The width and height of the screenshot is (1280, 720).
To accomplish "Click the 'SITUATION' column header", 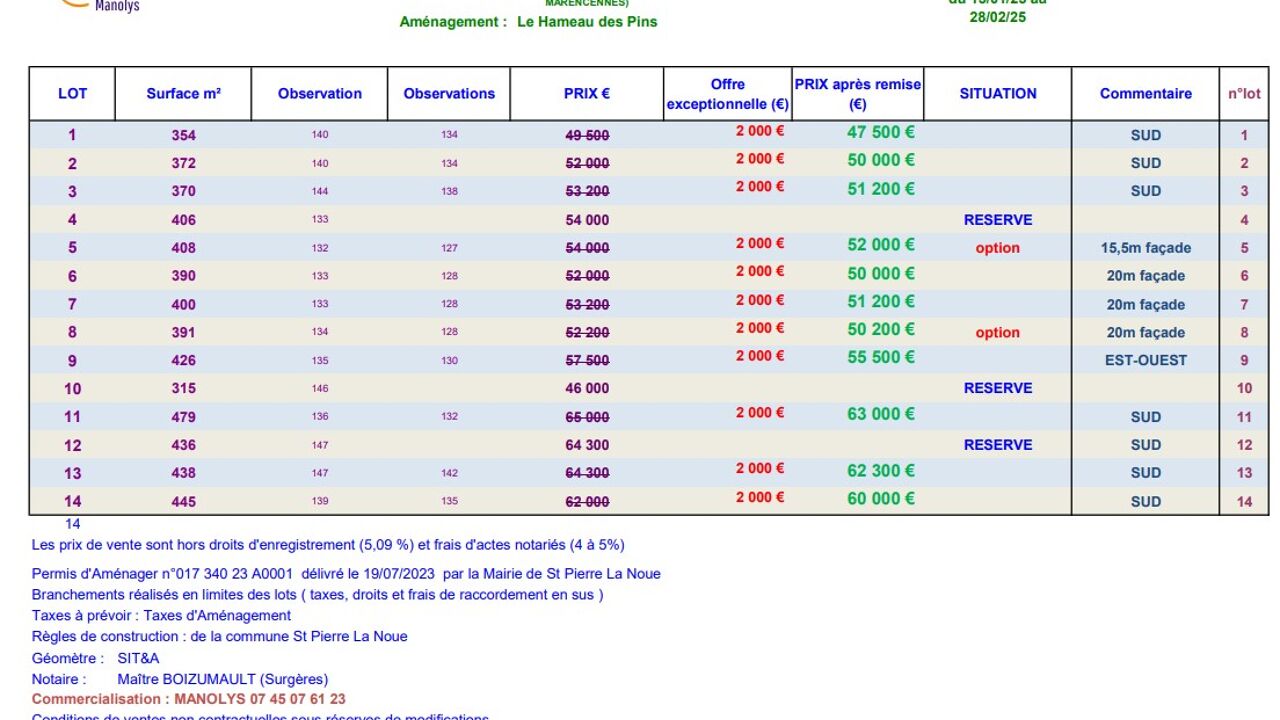I will point(998,94).
